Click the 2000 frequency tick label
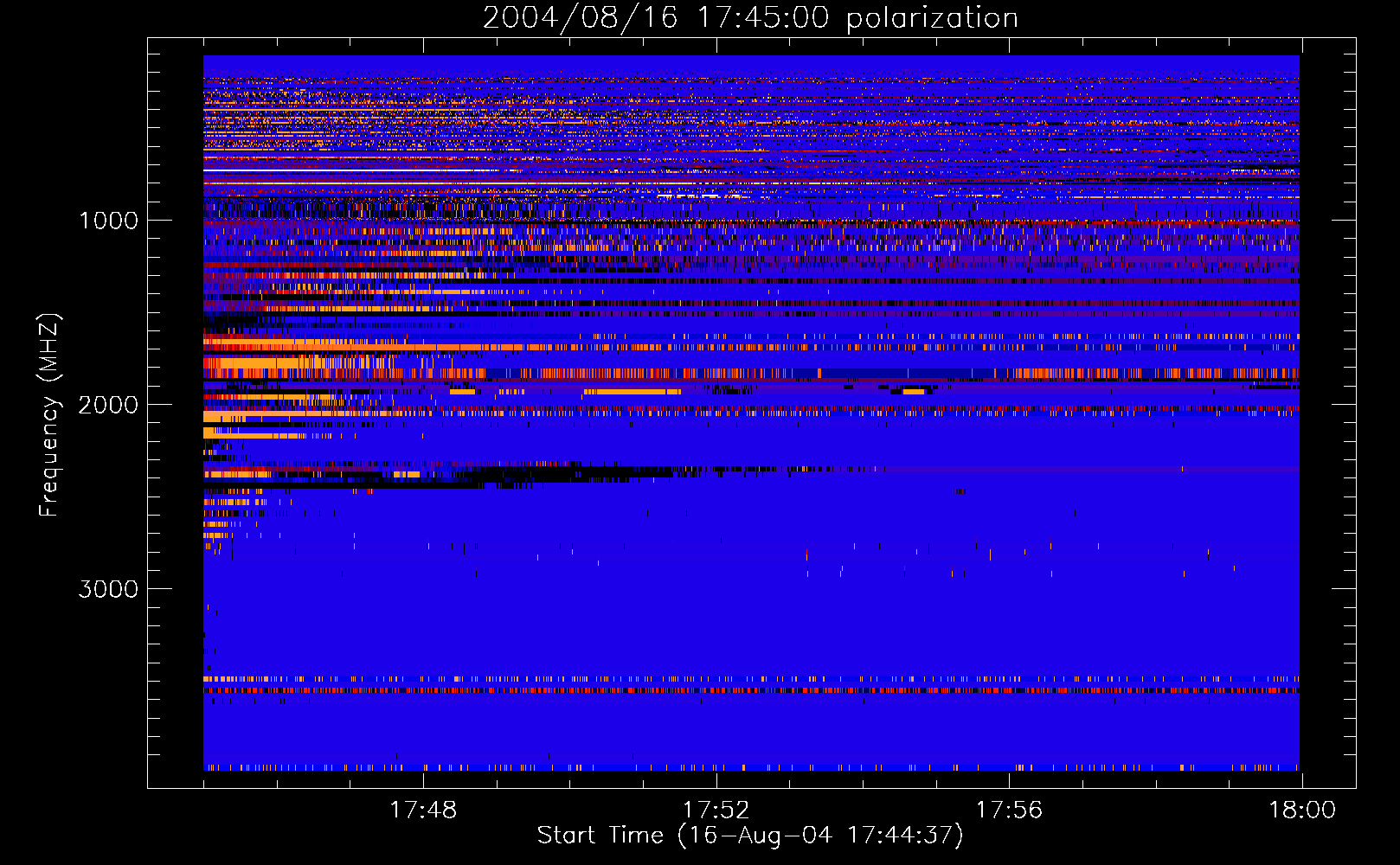 pyautogui.click(x=108, y=405)
